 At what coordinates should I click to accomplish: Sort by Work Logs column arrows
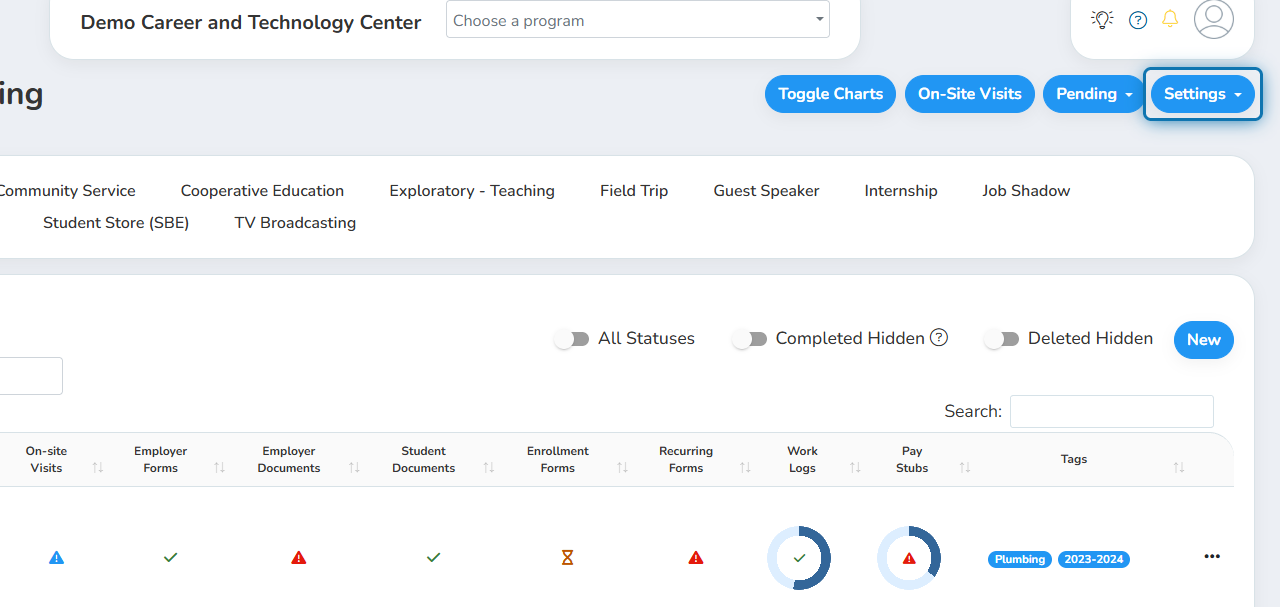(x=855, y=467)
